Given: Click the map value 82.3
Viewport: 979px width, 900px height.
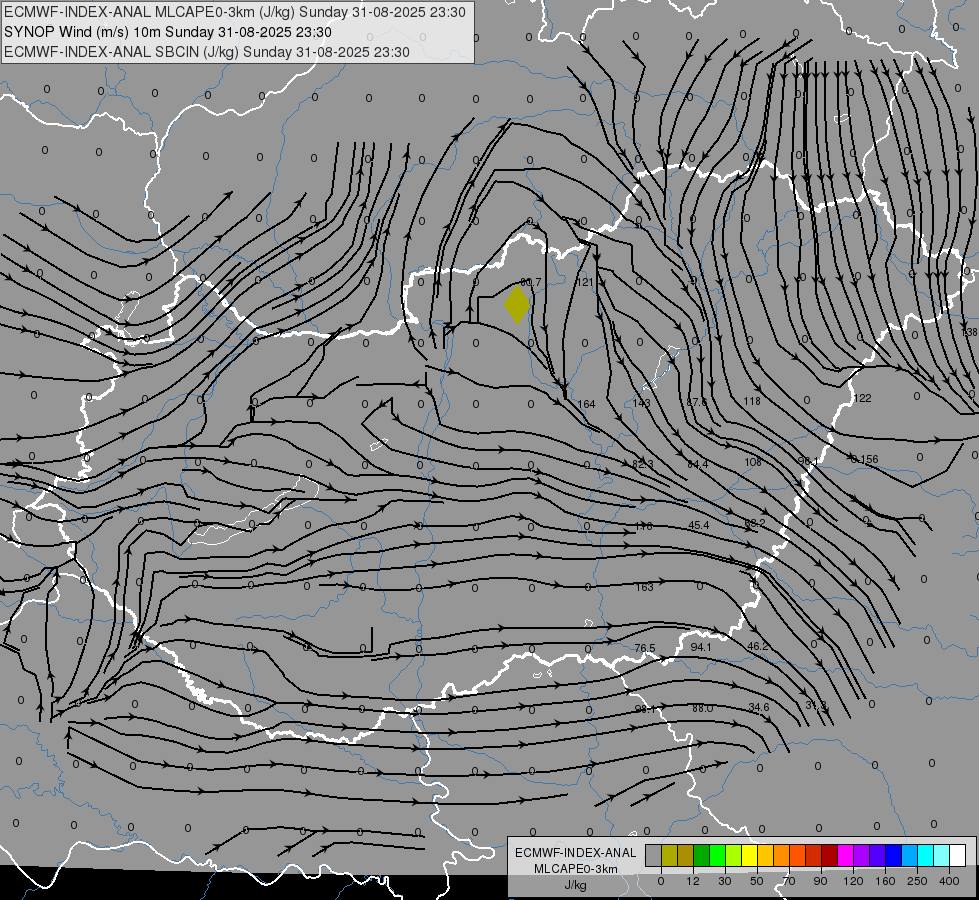Looking at the screenshot, I should [642, 464].
